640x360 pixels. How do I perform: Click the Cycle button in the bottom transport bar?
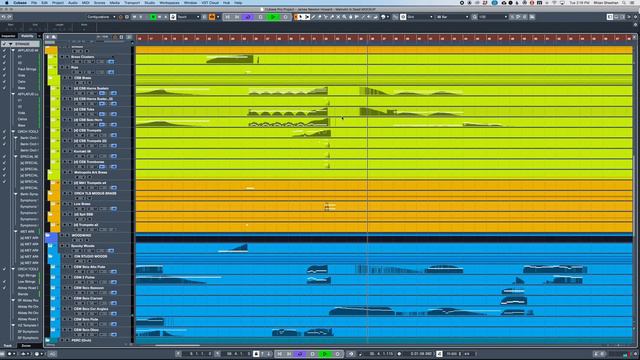click(x=300, y=354)
